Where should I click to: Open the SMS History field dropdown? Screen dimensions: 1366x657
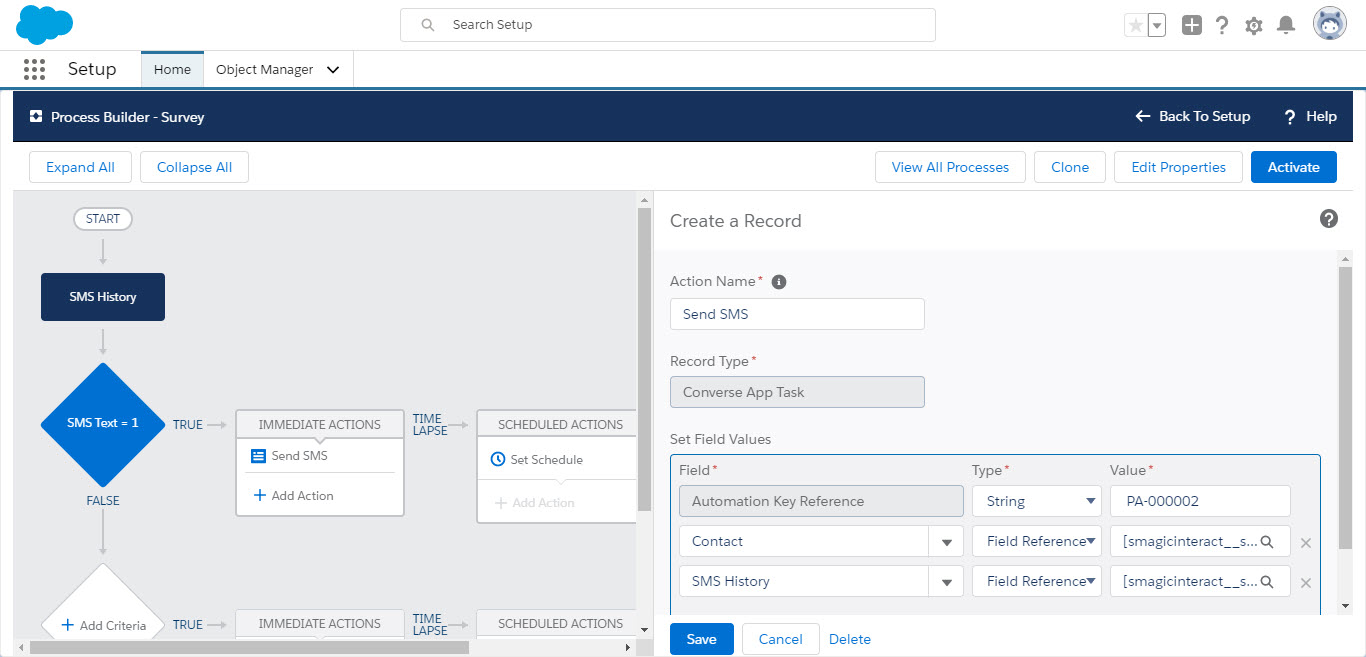(946, 581)
